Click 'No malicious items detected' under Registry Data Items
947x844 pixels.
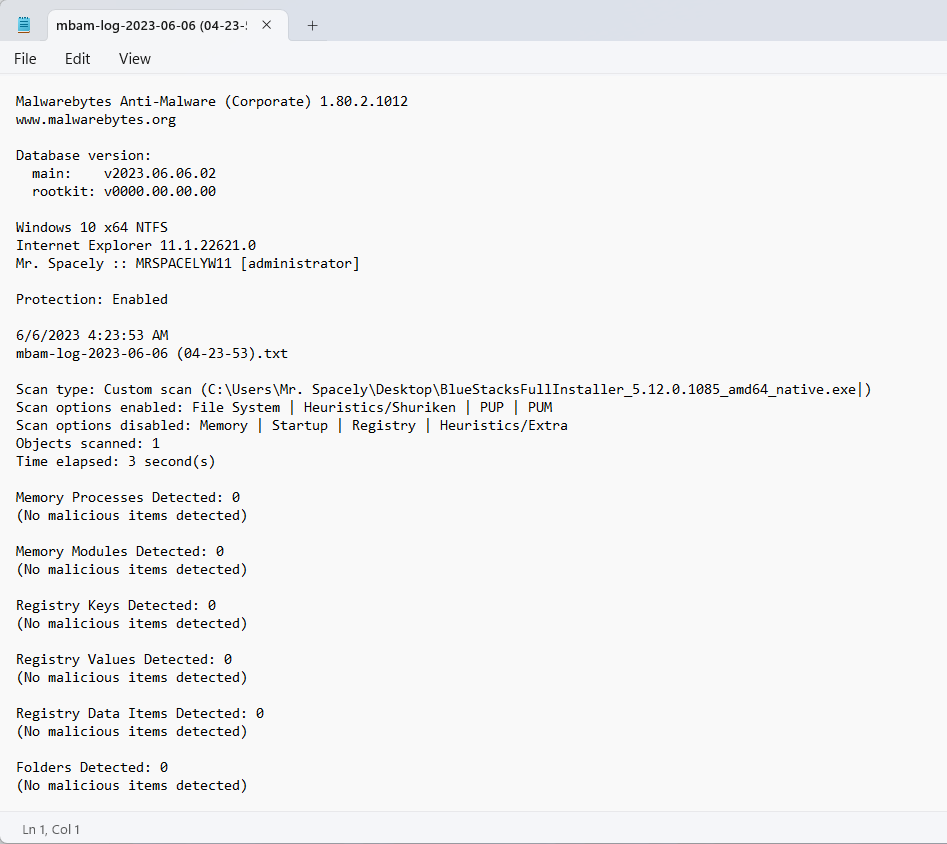[132, 732]
